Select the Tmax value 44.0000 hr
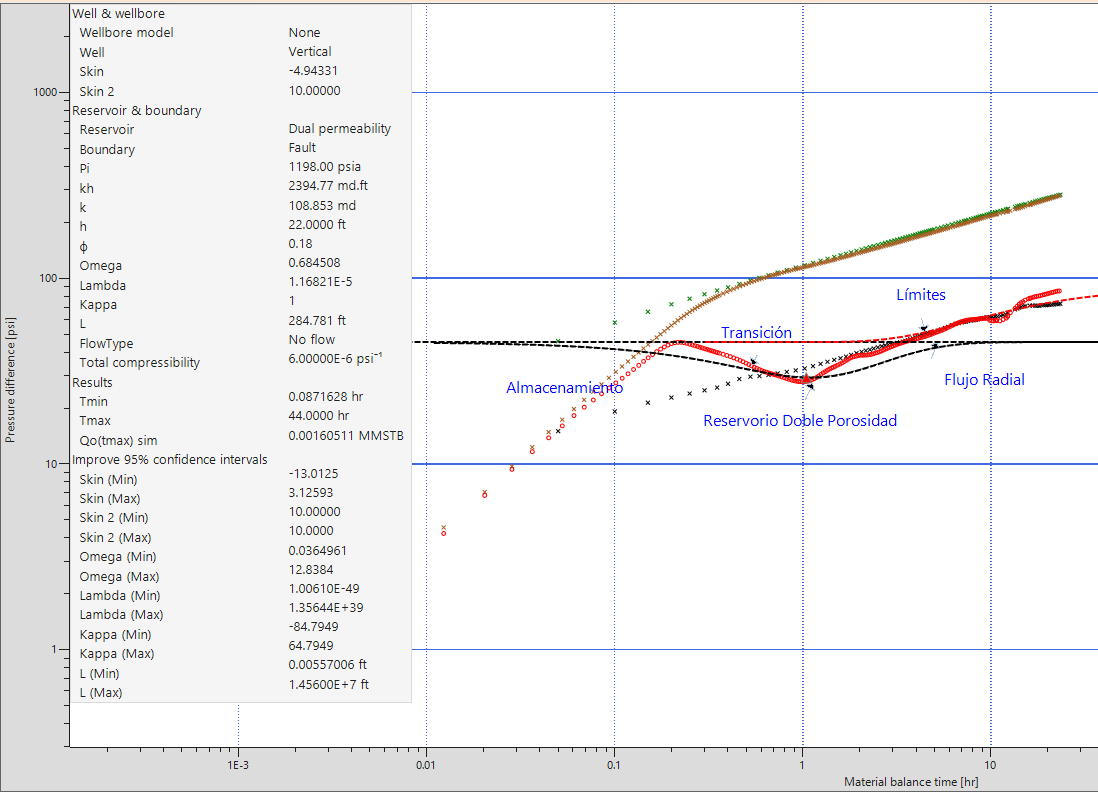 [318, 417]
